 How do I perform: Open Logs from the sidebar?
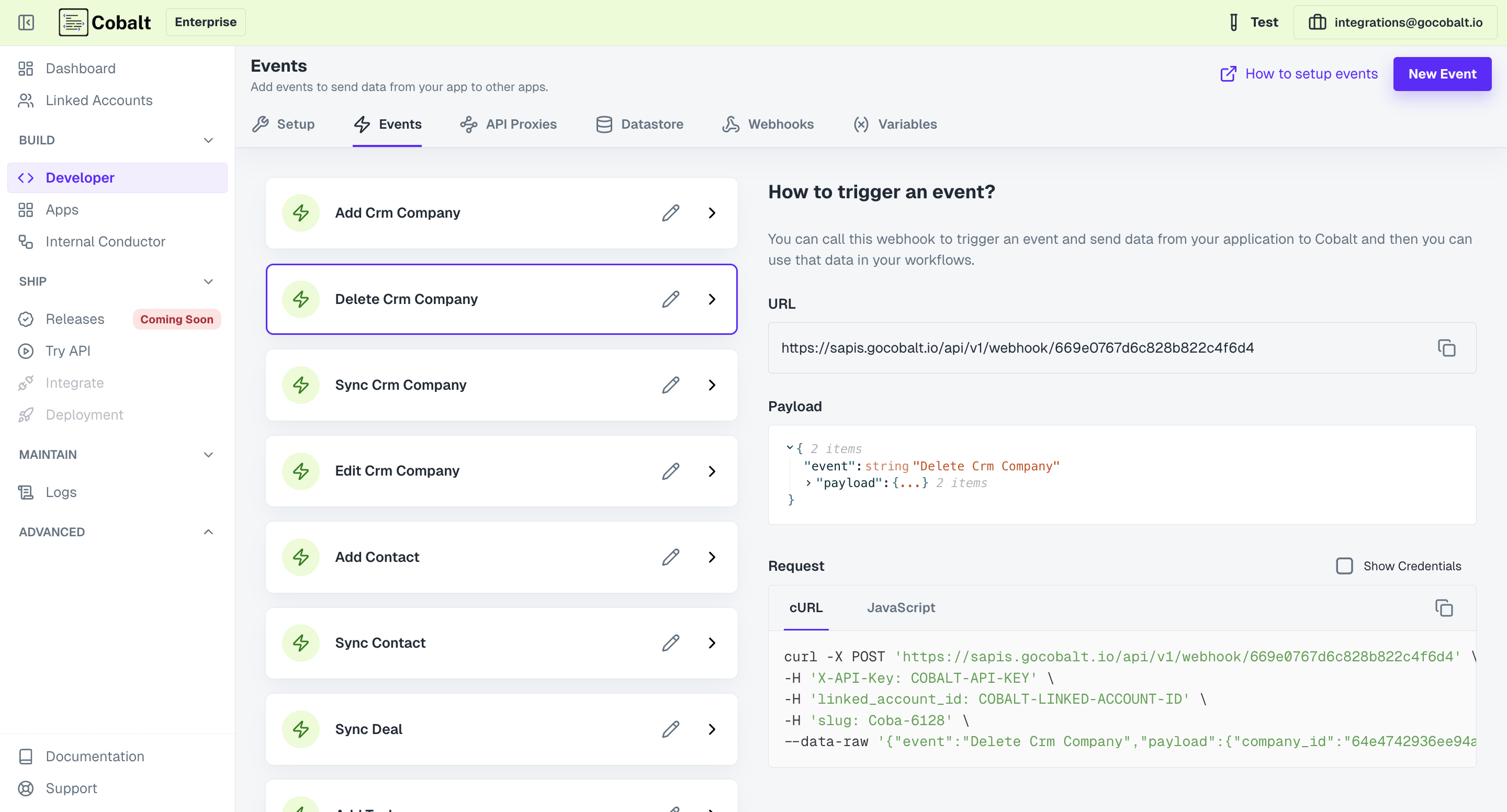61,492
